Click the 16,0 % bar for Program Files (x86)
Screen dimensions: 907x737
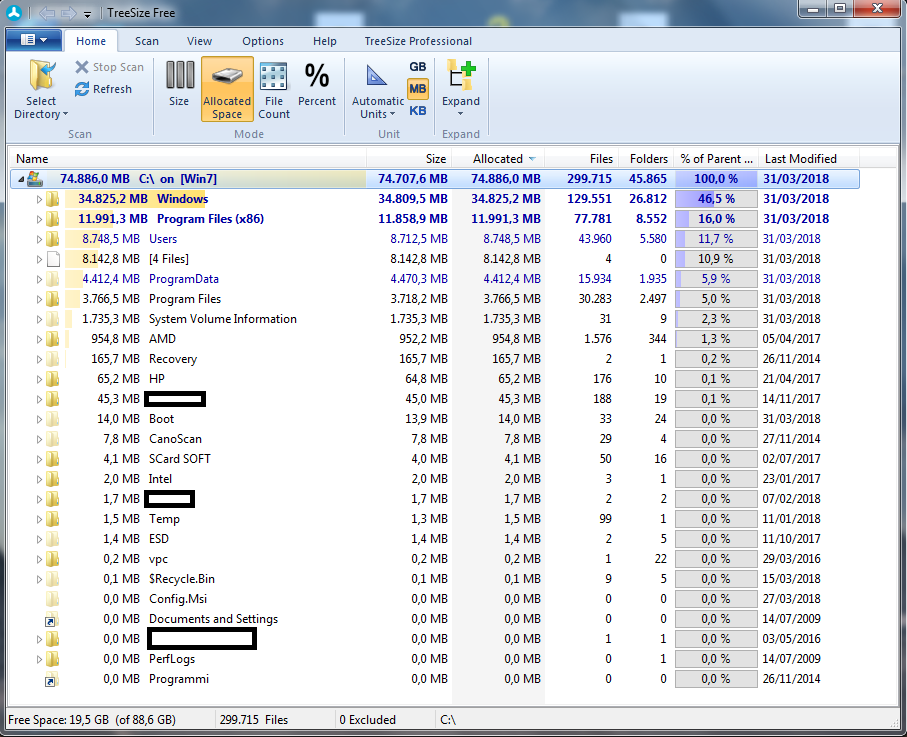coord(716,219)
